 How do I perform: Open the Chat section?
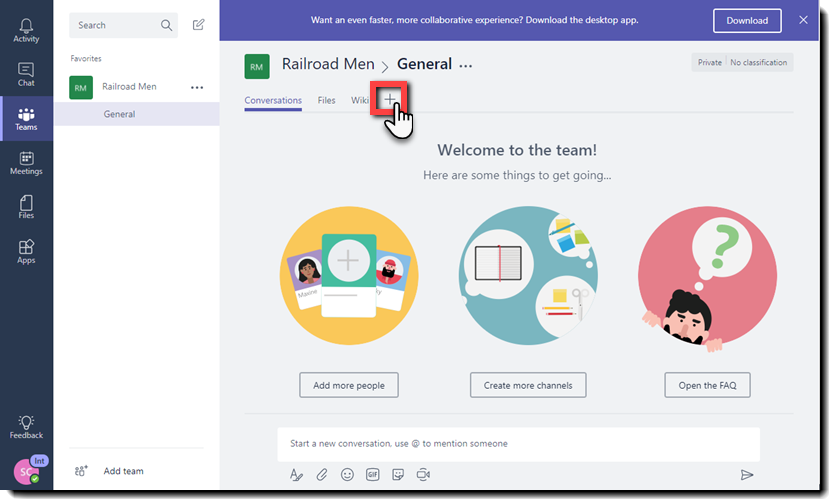coord(26,75)
